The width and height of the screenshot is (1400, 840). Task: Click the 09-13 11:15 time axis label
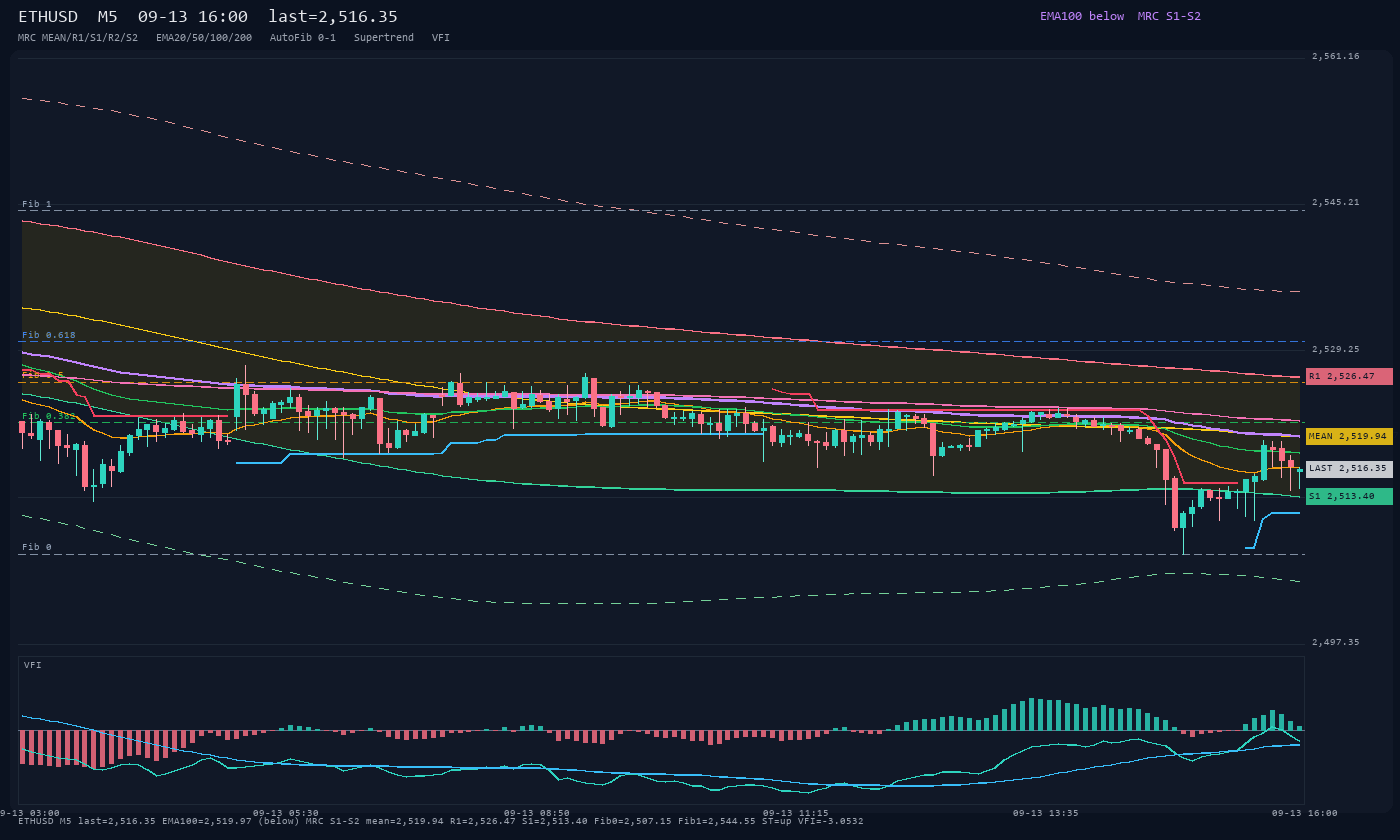pyautogui.click(x=795, y=813)
